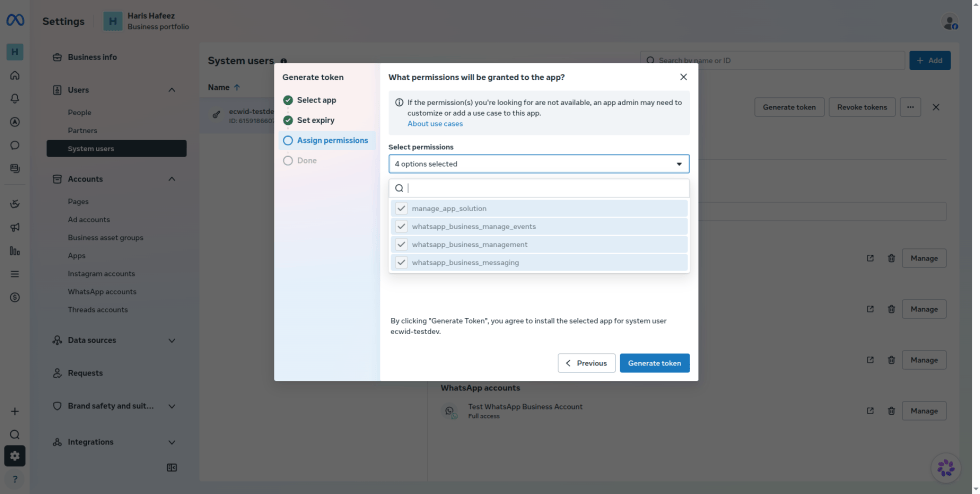This screenshot has width=980, height=494.
Task: Open the megaphone ads icon
Action: [x=15, y=228]
